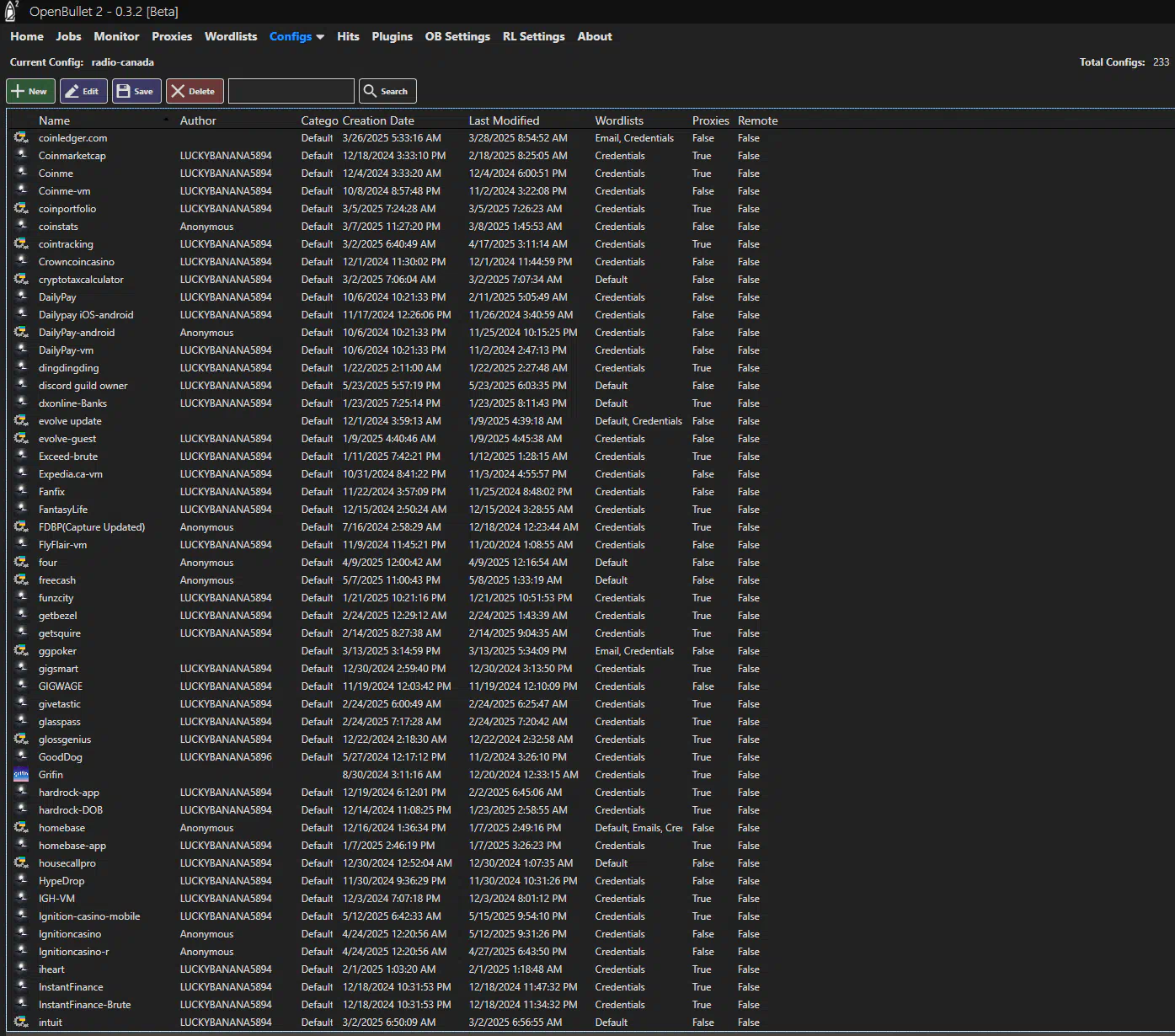Click the Total Configs count 233

[1162, 61]
